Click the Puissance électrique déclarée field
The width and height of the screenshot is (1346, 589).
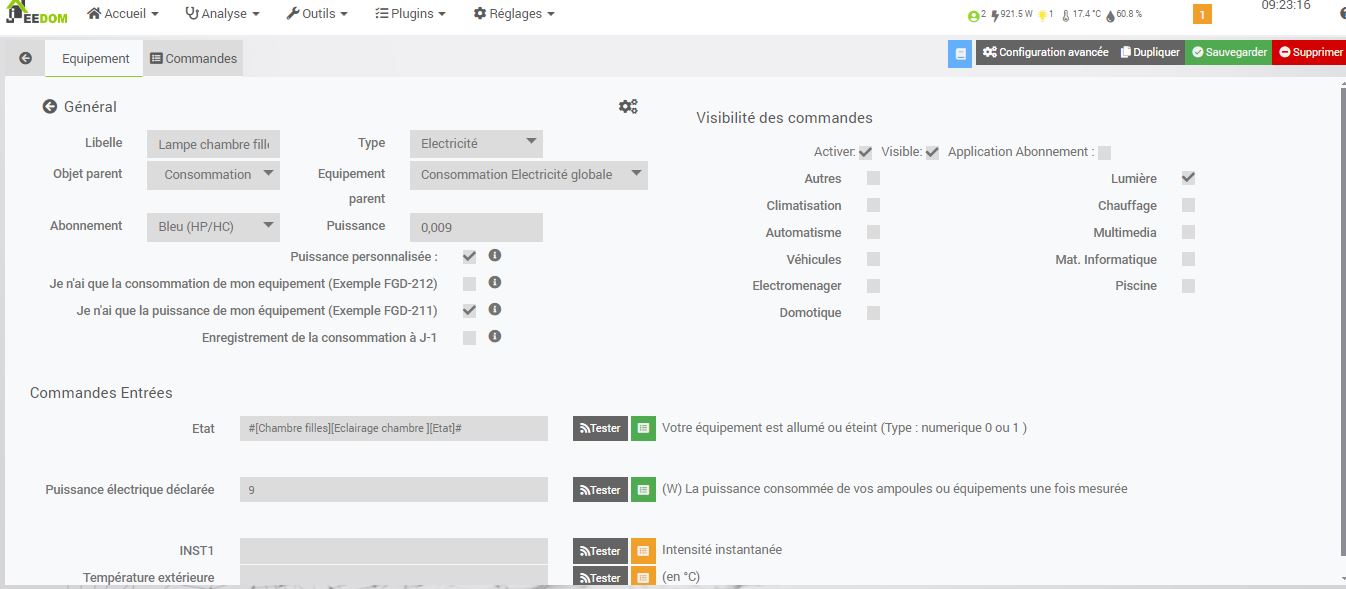[394, 490]
